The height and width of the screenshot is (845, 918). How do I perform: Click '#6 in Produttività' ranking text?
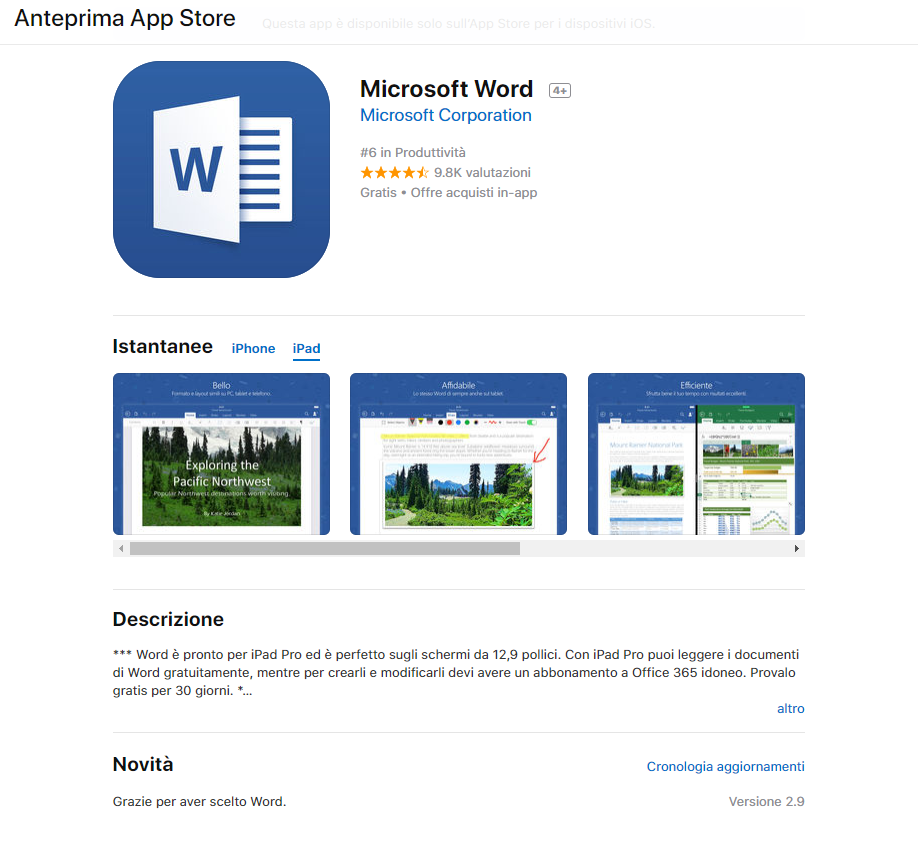pos(413,153)
